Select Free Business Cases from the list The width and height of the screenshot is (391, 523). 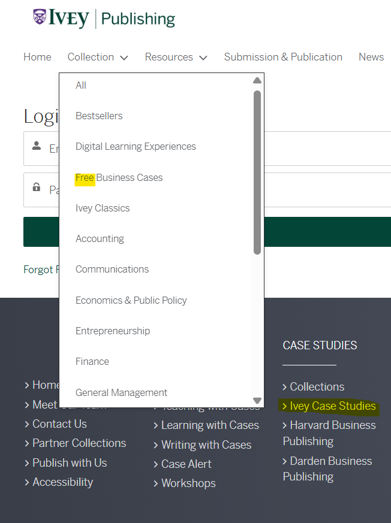119,177
